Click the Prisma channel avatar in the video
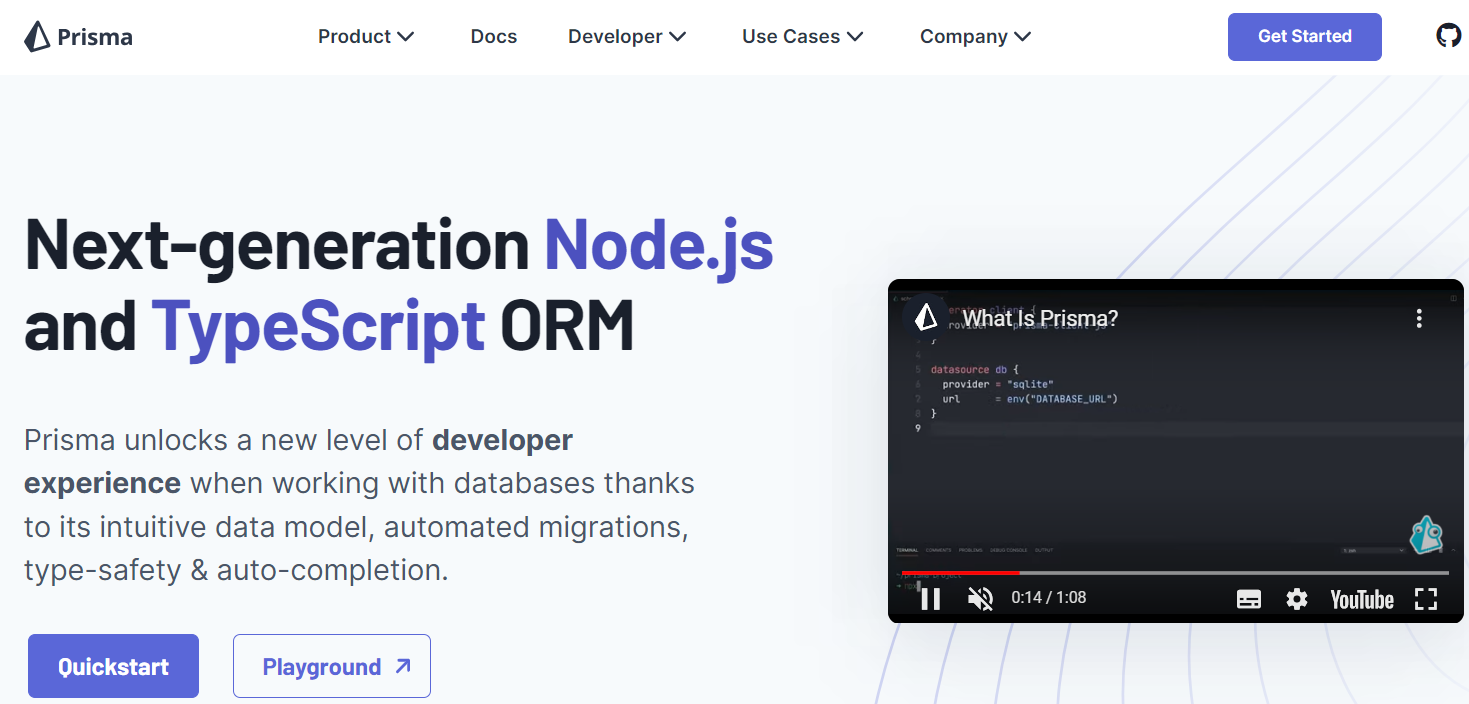This screenshot has height=704, width=1469. 926,318
